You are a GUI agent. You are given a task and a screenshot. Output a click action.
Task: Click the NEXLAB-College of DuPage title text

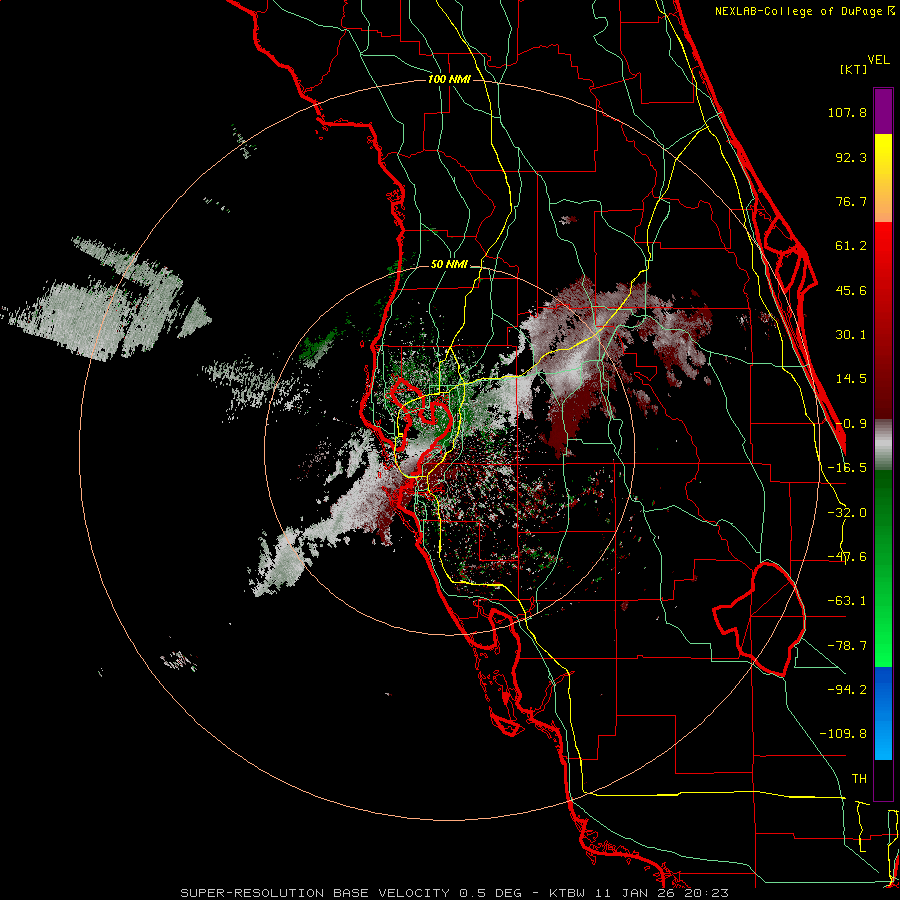[x=804, y=11]
